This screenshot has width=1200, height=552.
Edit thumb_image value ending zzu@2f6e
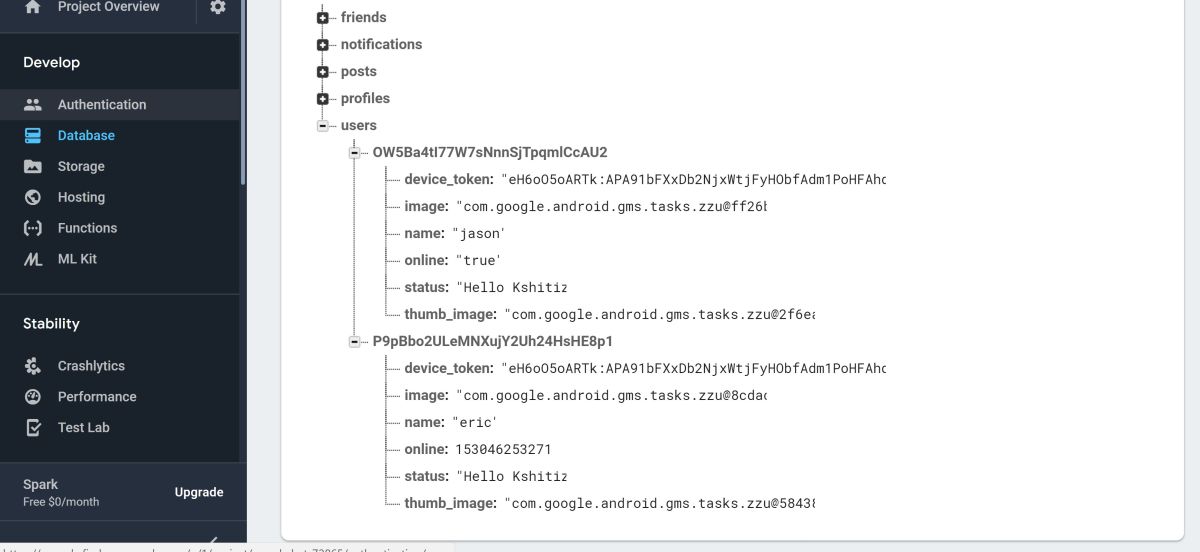(659, 314)
